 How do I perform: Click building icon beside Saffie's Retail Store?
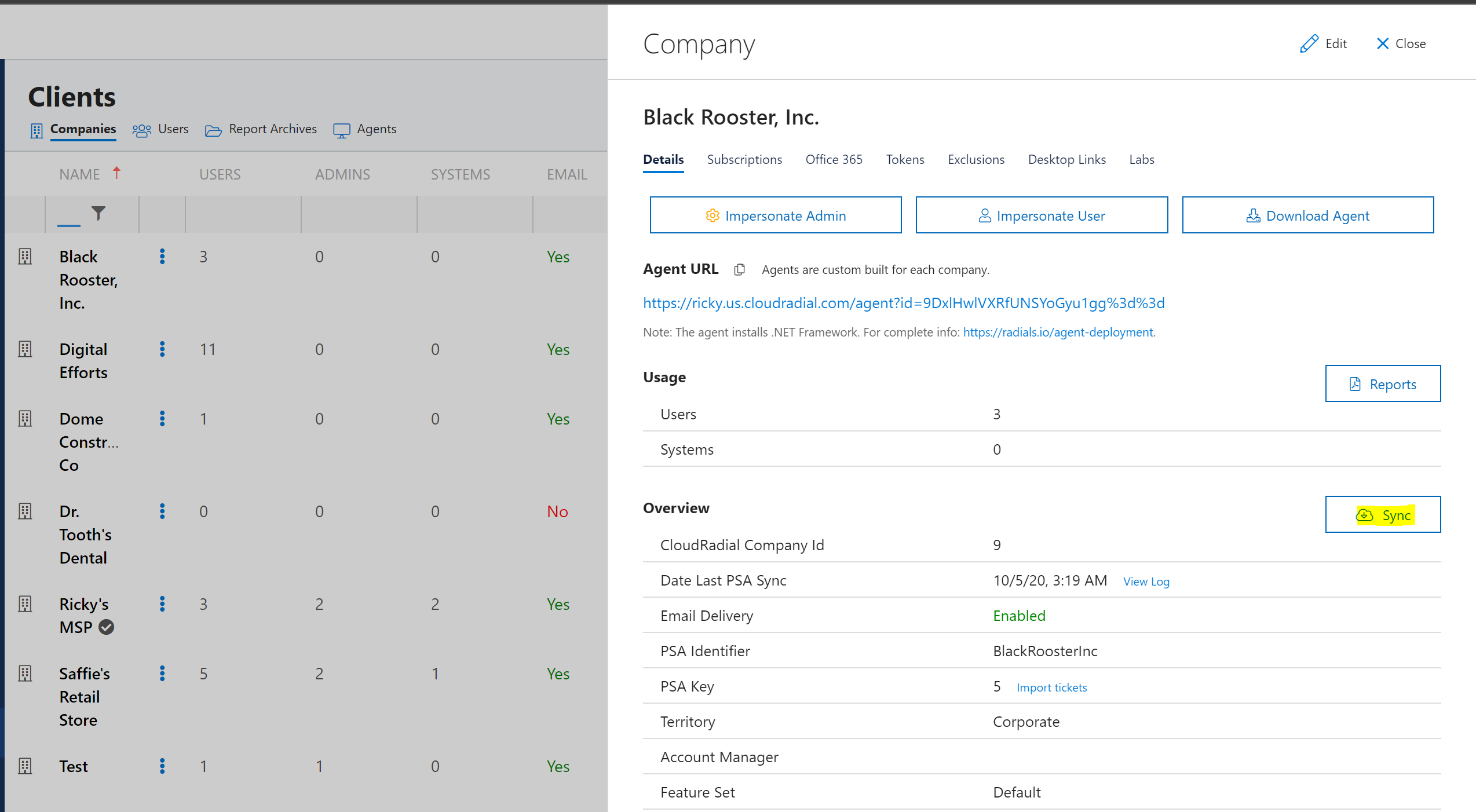pyautogui.click(x=25, y=674)
